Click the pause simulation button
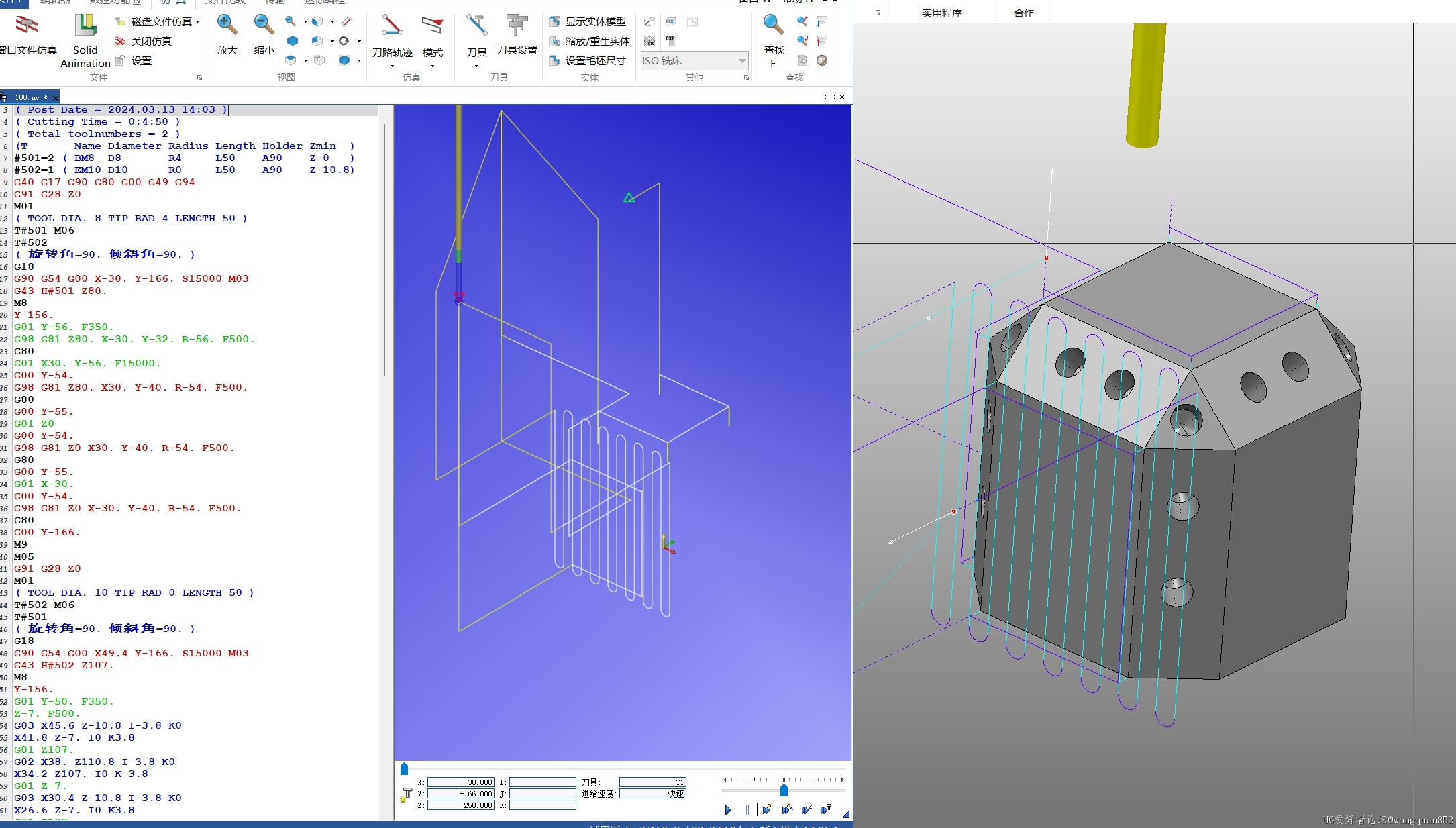This screenshot has height=828, width=1456. [x=747, y=810]
